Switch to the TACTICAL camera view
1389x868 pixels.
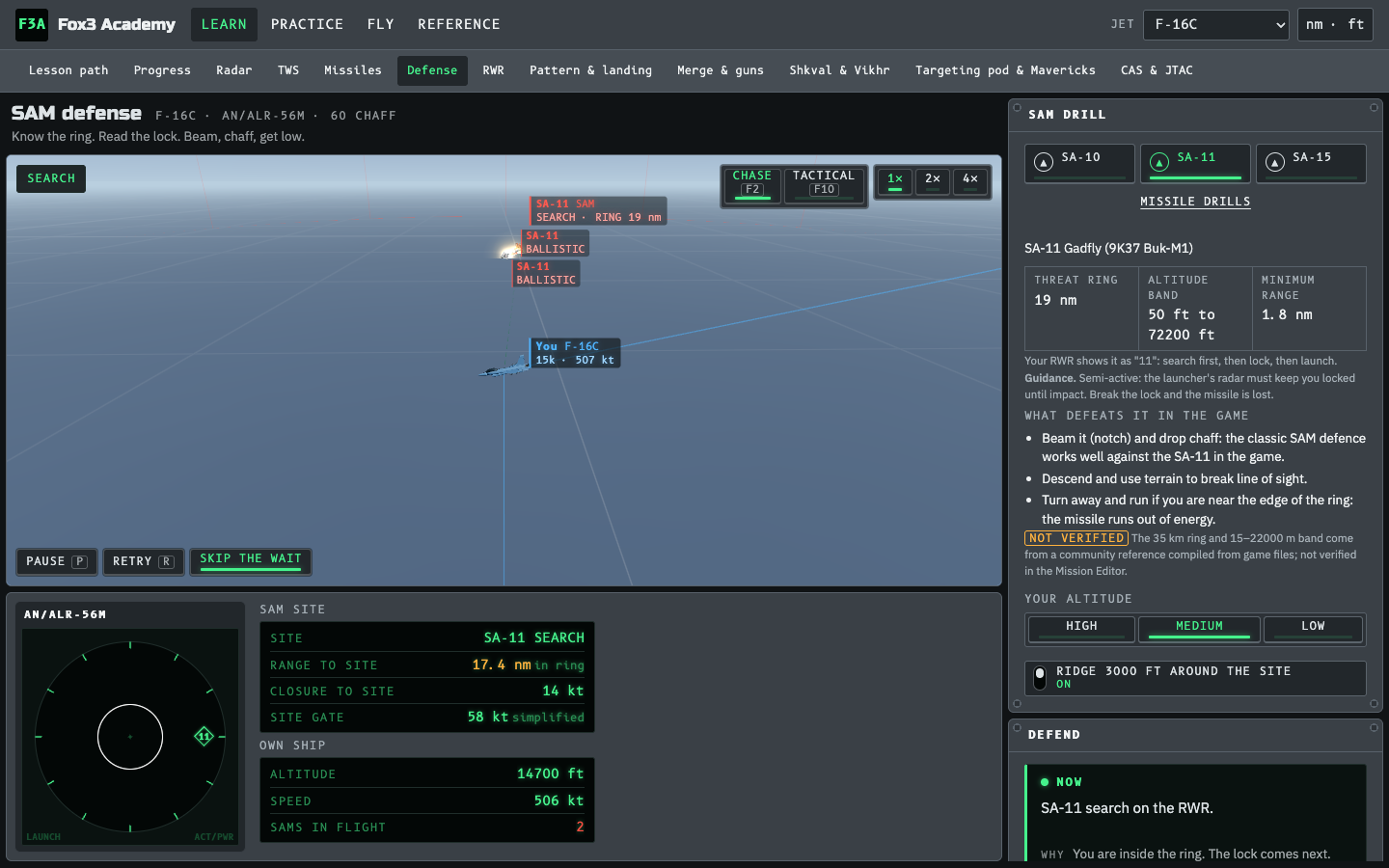(824, 184)
